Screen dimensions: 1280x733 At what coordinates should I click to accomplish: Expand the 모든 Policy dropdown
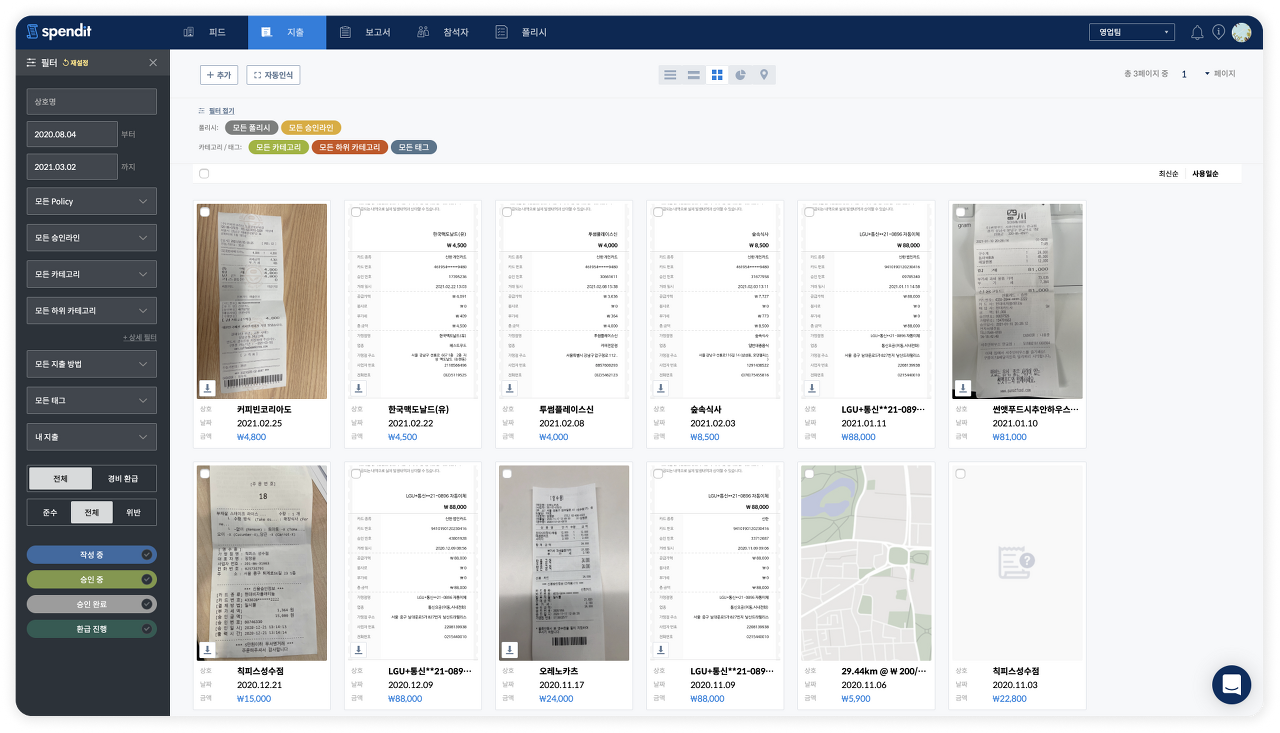tap(92, 201)
